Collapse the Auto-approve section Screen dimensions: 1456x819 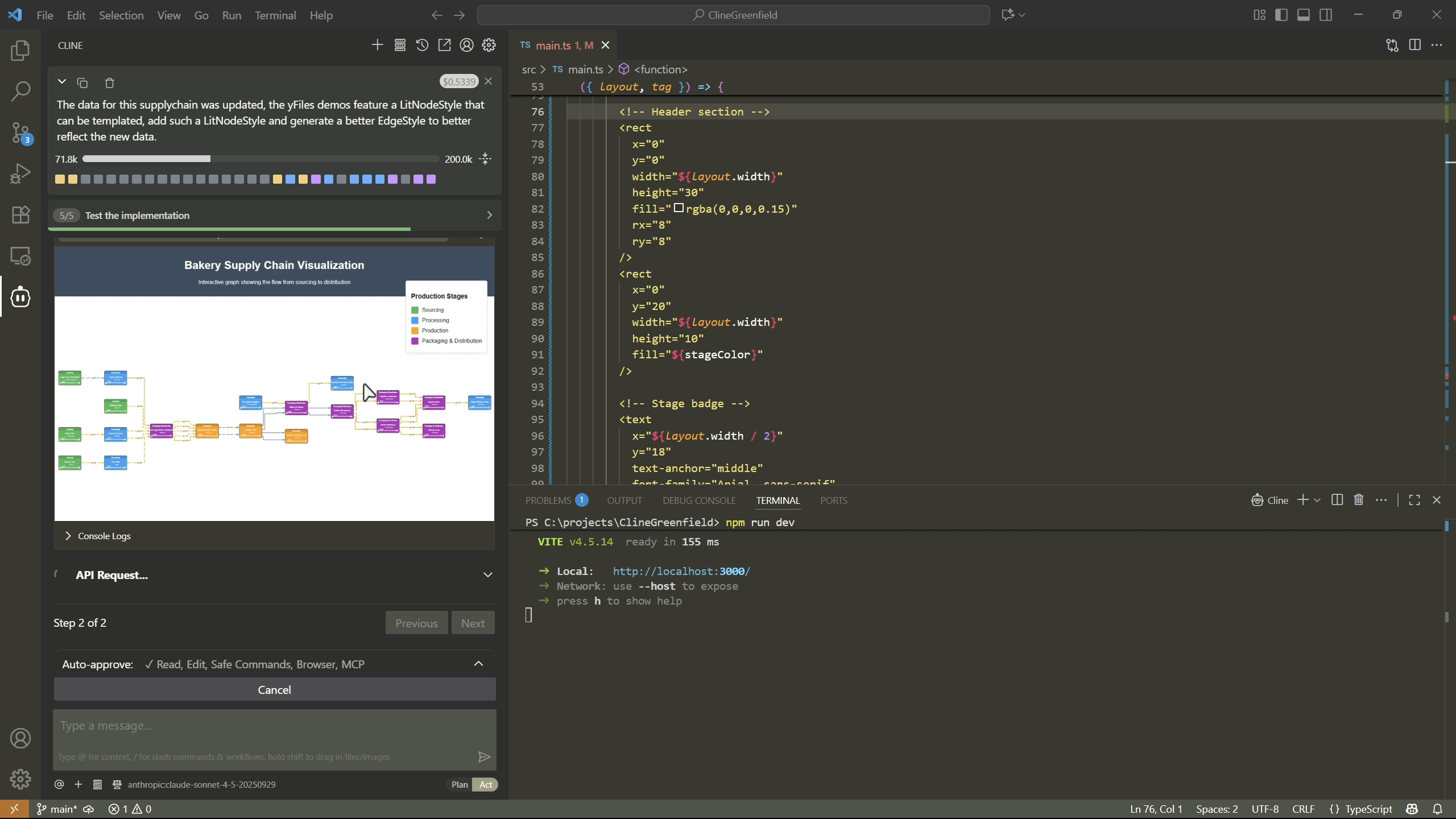(478, 663)
